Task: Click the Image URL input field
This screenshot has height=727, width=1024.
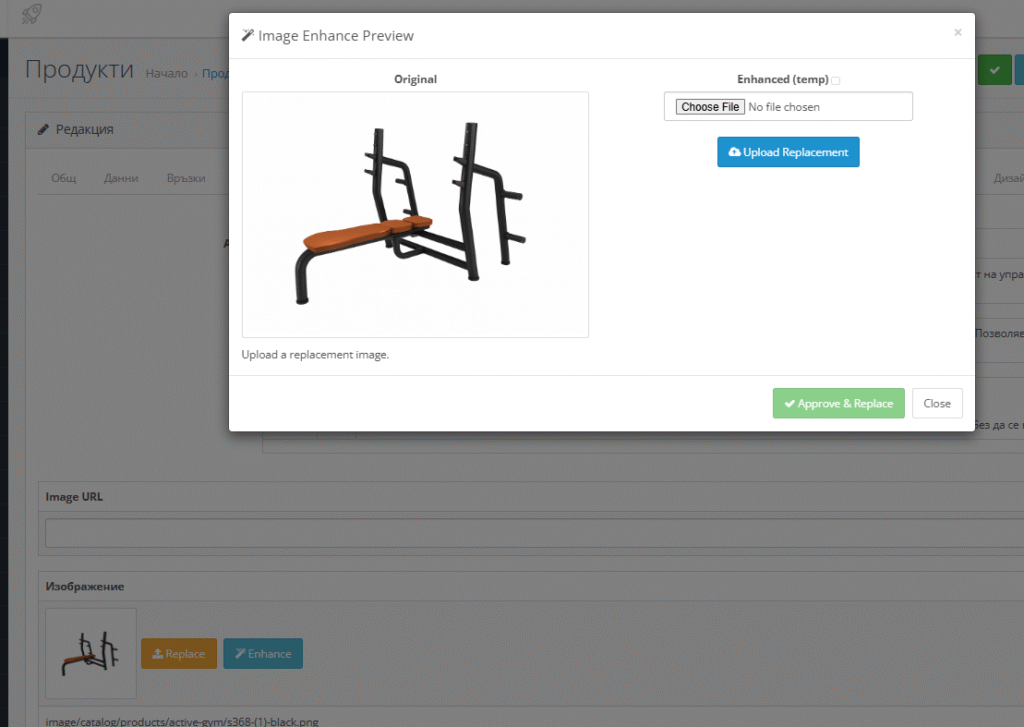Action: (534, 533)
